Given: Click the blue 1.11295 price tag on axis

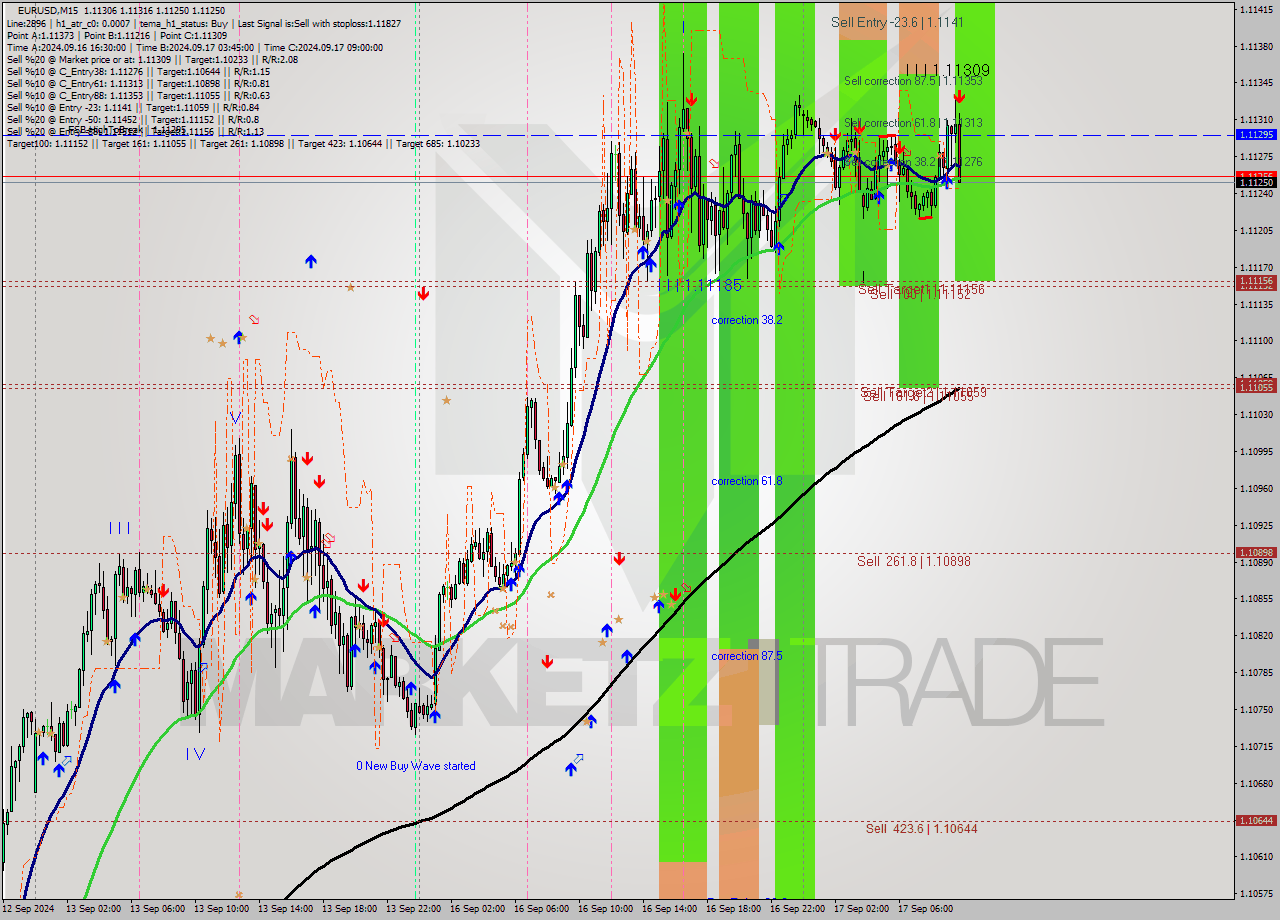Looking at the screenshot, I should (1256, 134).
